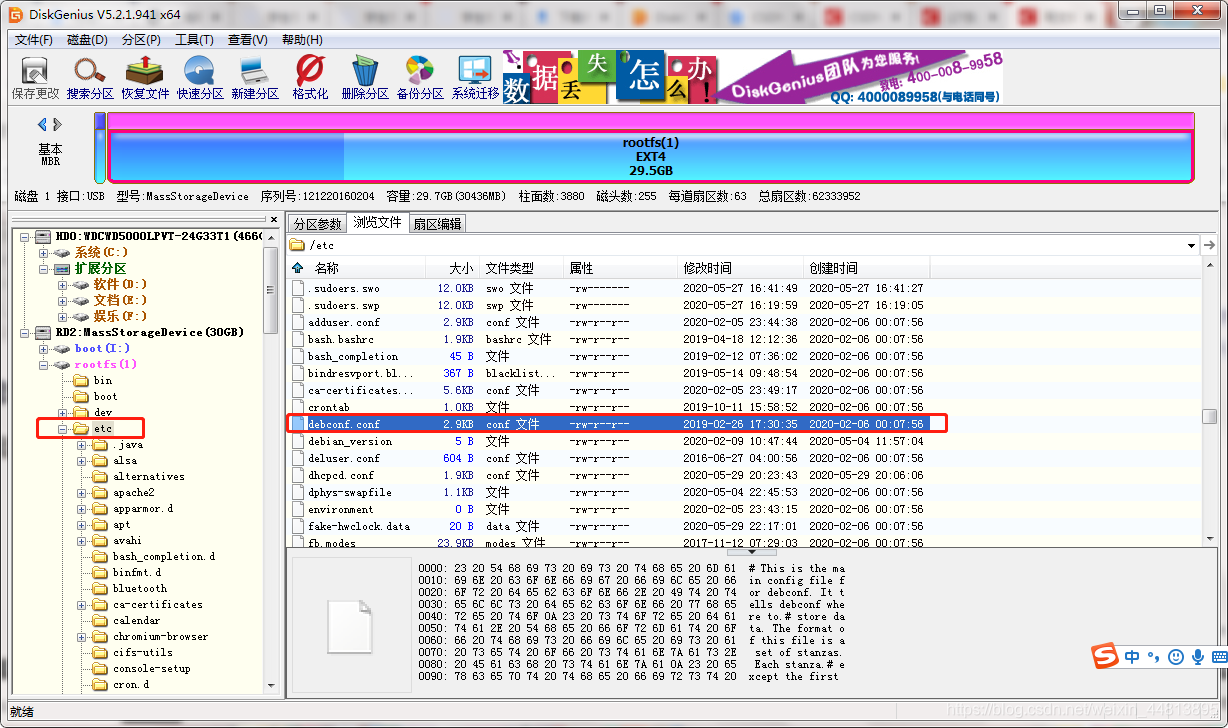Open the Sogou soft keyboard icon
The width and height of the screenshot is (1228, 728).
(x=1219, y=657)
